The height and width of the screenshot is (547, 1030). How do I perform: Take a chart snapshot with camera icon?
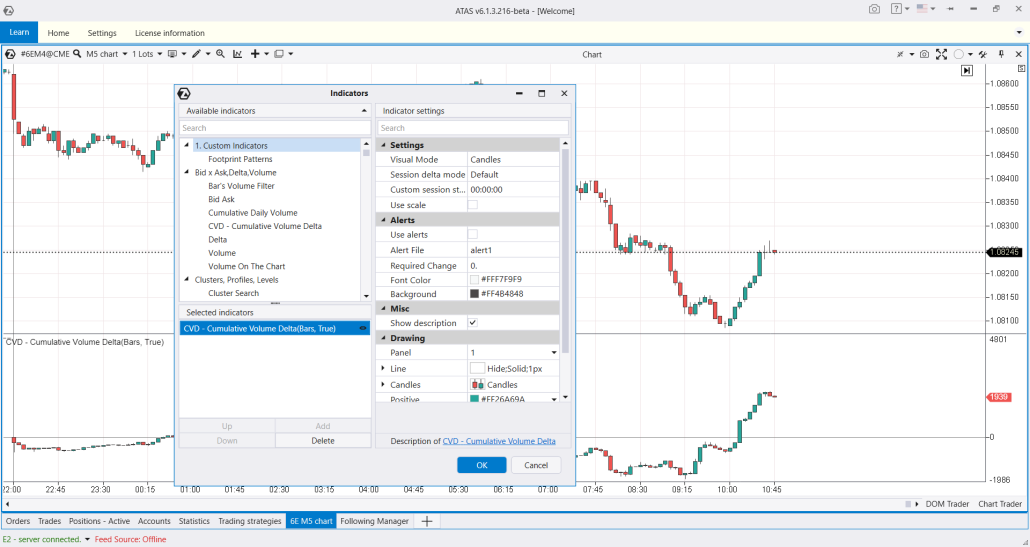pos(924,54)
